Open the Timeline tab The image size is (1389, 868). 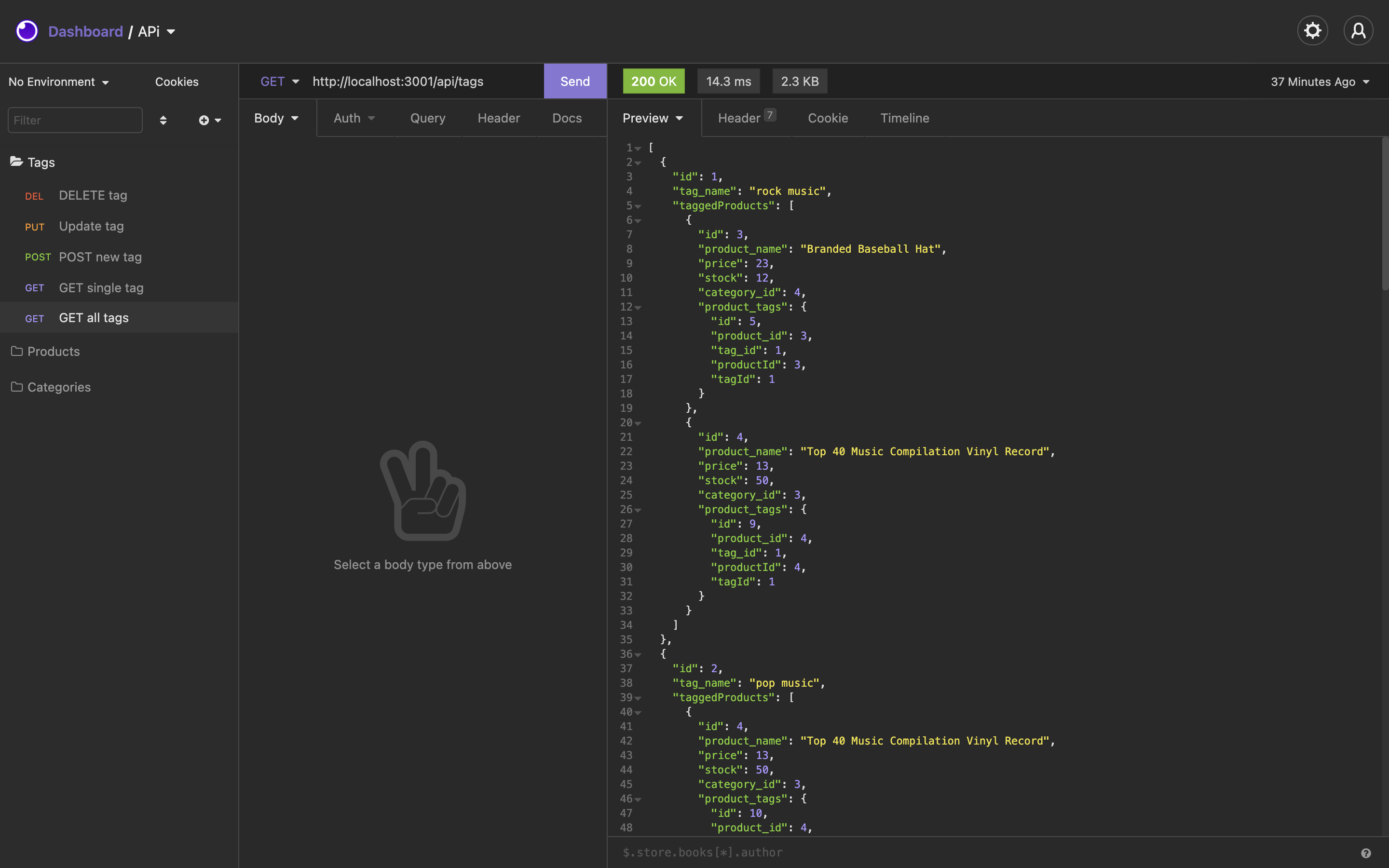click(905, 118)
